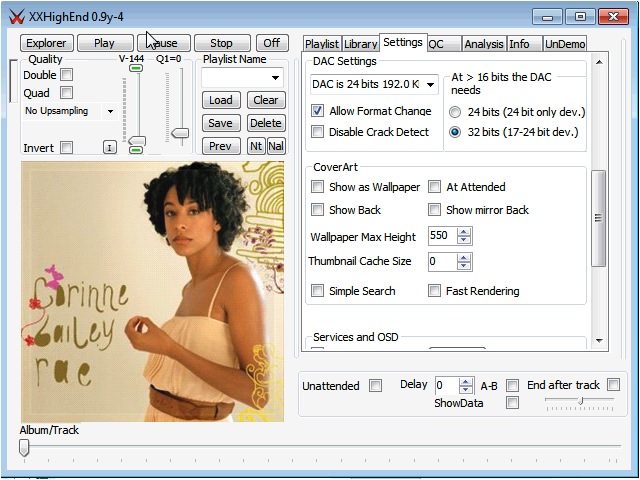Click slider thumb under End after track
This screenshot has height=480, width=640.
[580, 401]
